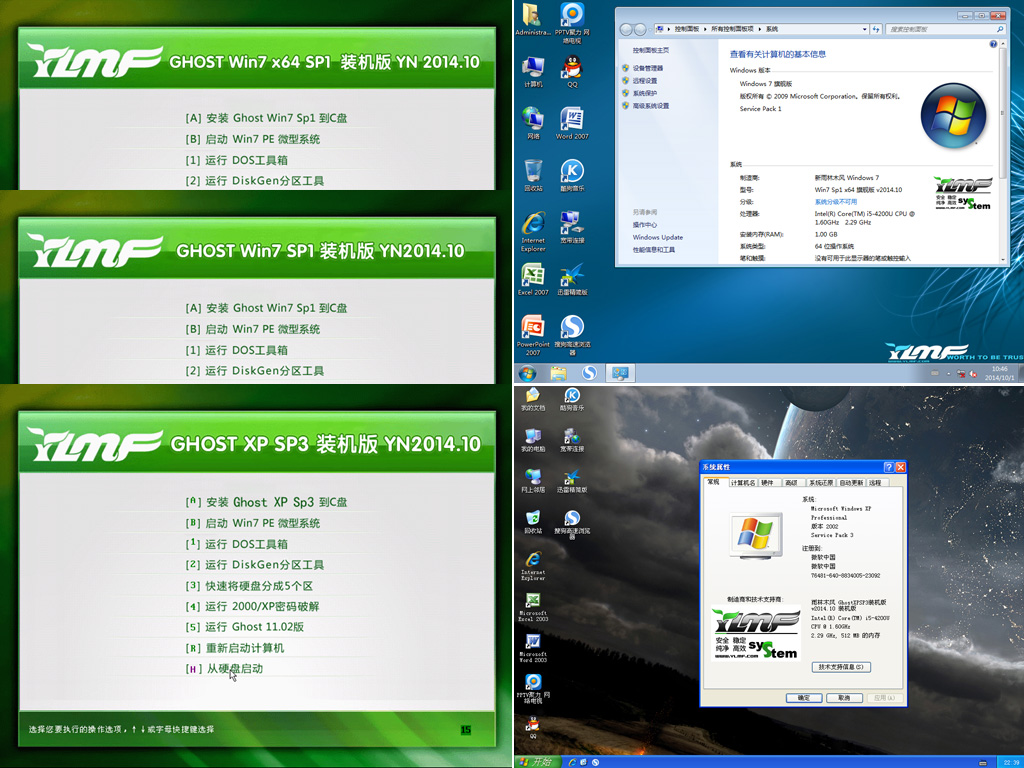Open 高级系统设置 link
This screenshot has height=768, width=1024.
[650, 105]
